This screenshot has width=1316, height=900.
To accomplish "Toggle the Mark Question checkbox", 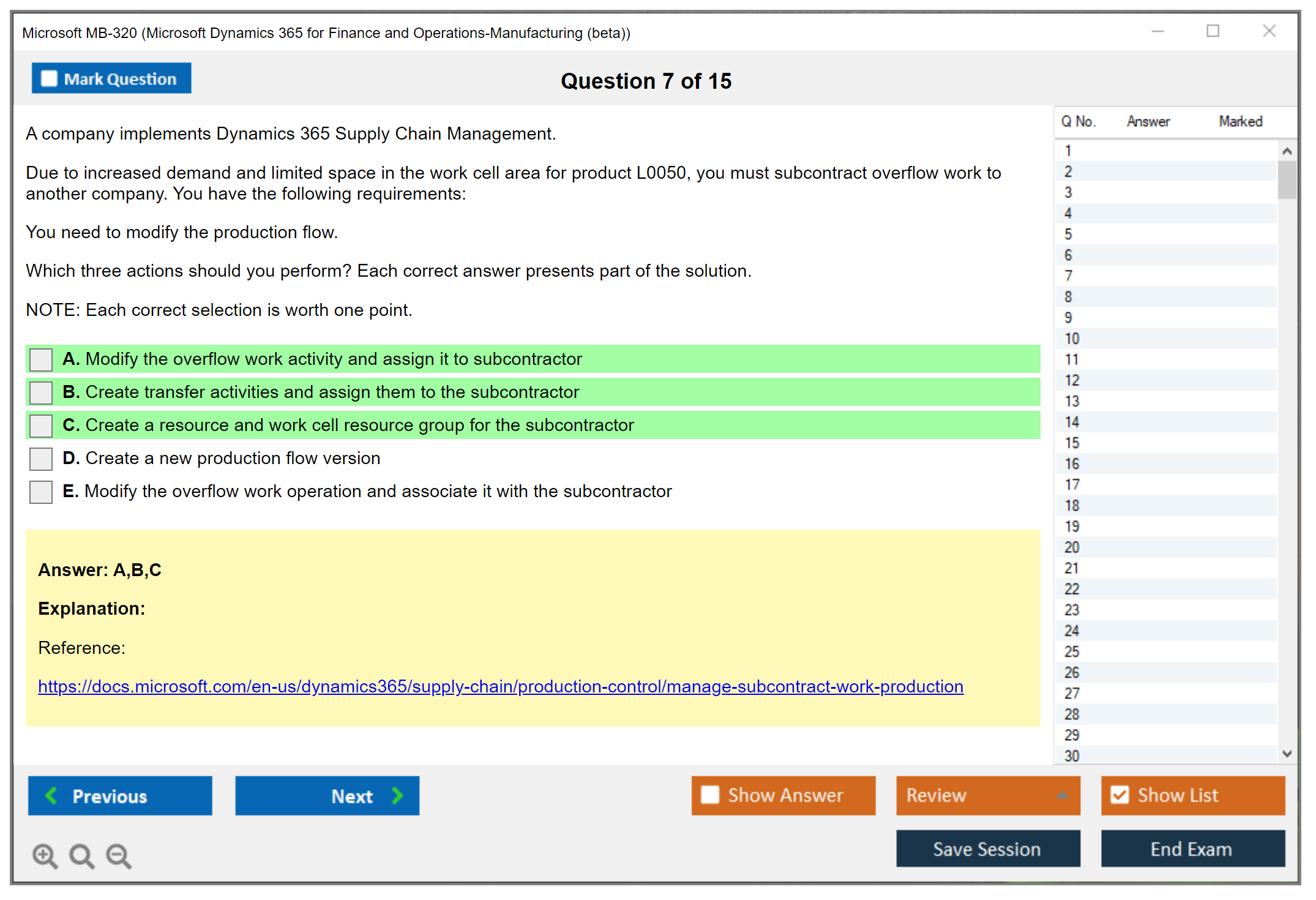I will pyautogui.click(x=49, y=79).
